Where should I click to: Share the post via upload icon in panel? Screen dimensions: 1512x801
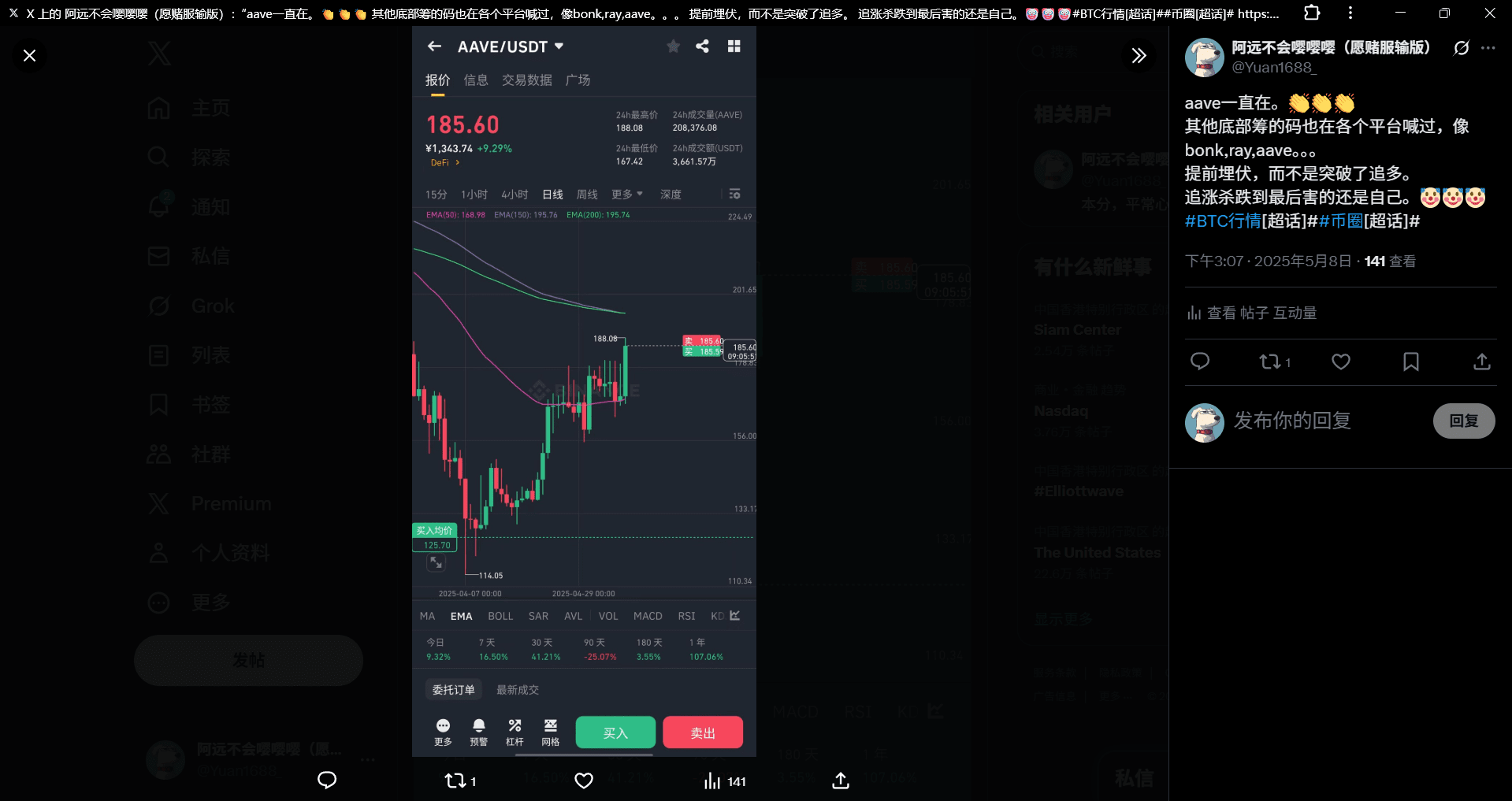[1482, 362]
